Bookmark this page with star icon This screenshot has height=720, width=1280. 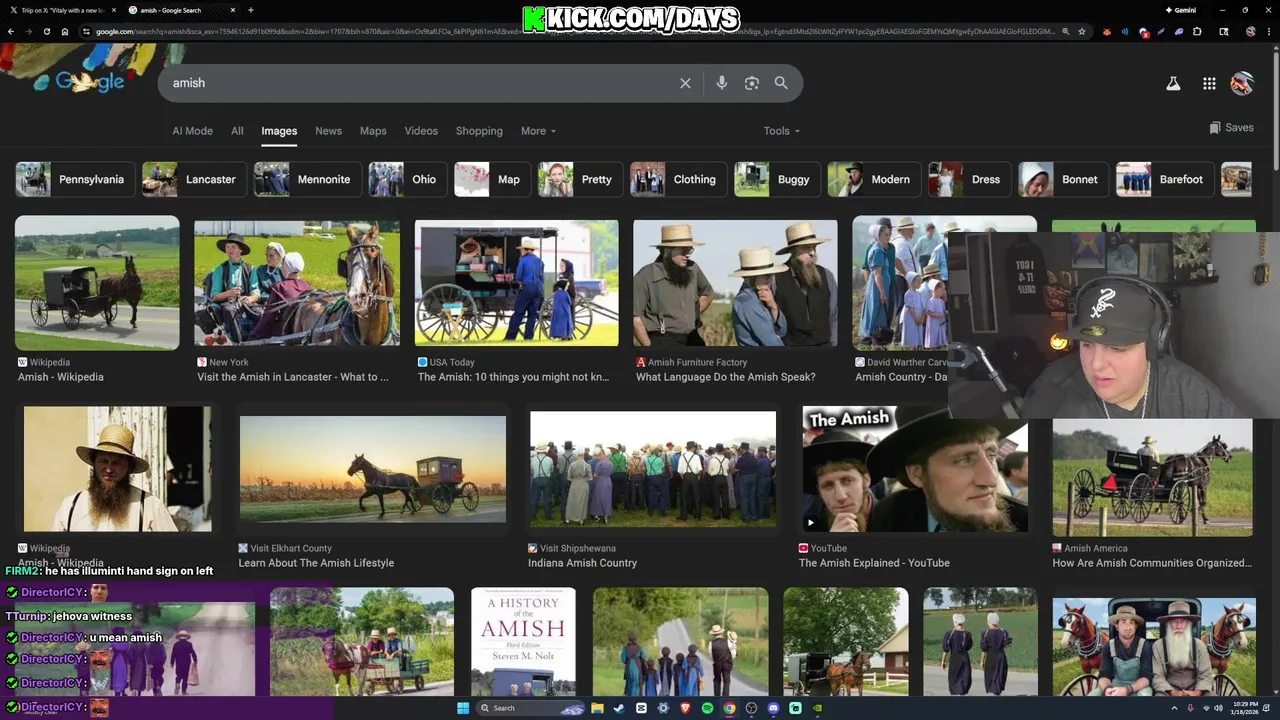1081,31
